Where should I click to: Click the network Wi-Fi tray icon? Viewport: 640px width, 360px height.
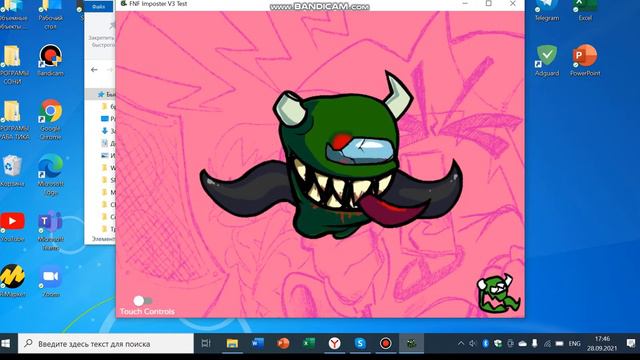pyautogui.click(x=547, y=344)
